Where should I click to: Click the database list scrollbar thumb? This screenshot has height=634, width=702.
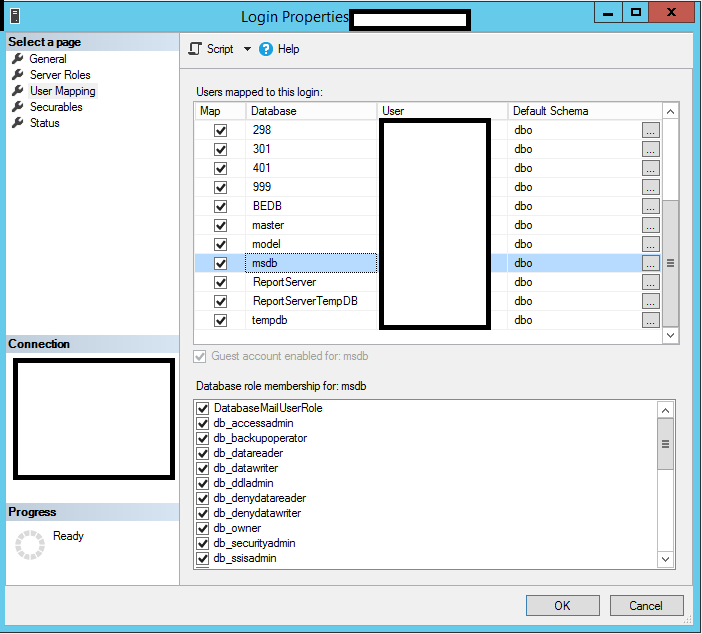670,263
